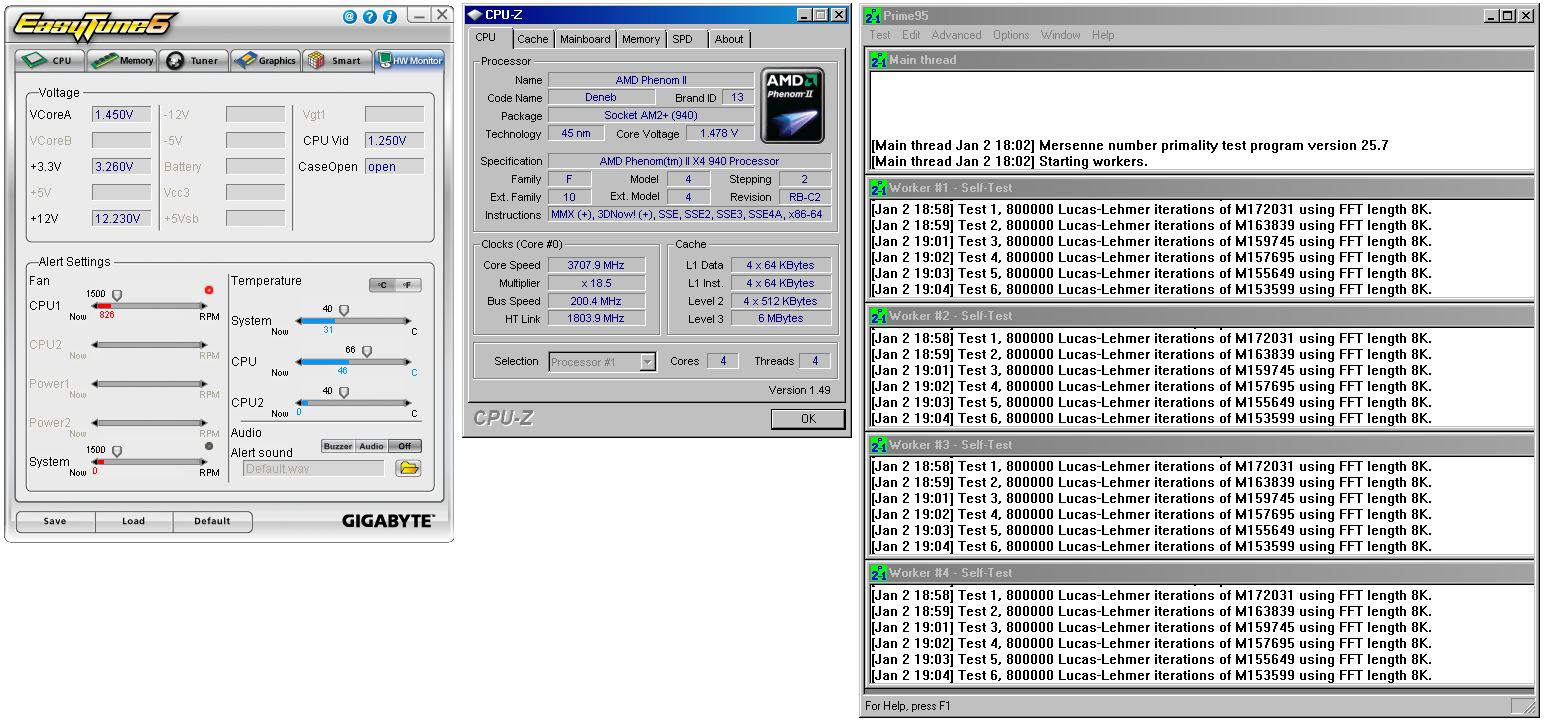Image resolution: width=1544 pixels, height=724 pixels.
Task: Open EasyTune6 help question-mark icon
Action: [x=370, y=17]
